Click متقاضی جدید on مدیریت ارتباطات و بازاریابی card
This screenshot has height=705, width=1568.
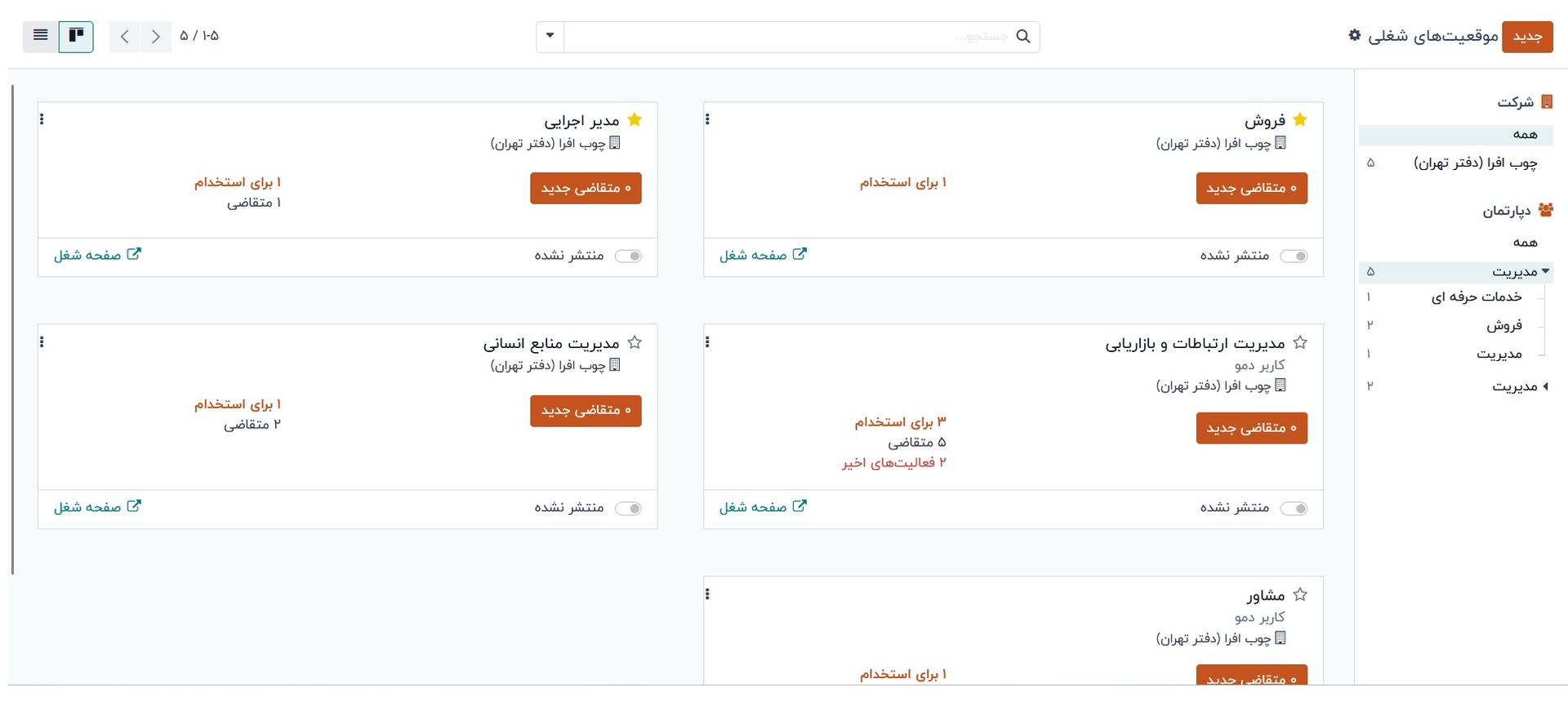(1251, 428)
